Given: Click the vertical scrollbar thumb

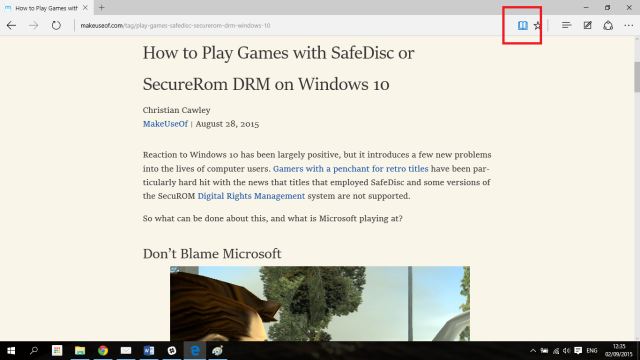Looking at the screenshot, I should 637,77.
